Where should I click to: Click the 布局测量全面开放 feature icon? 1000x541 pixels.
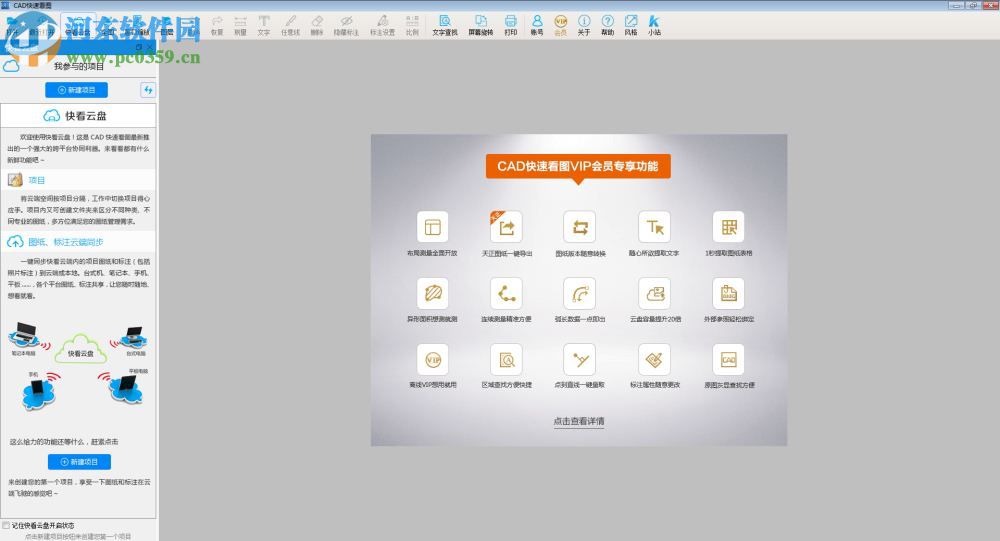tap(432, 227)
